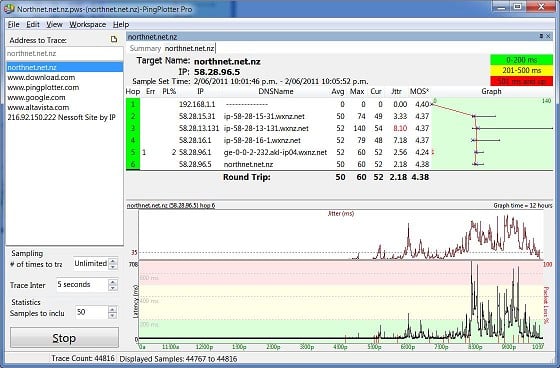The image size is (560, 368).
Task: Decrease number of times to trace
Action: pyautogui.click(x=113, y=267)
